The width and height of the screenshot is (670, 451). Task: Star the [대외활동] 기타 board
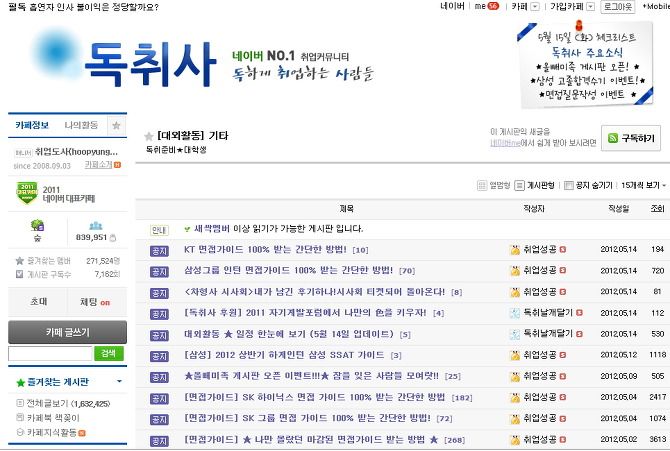click(148, 136)
